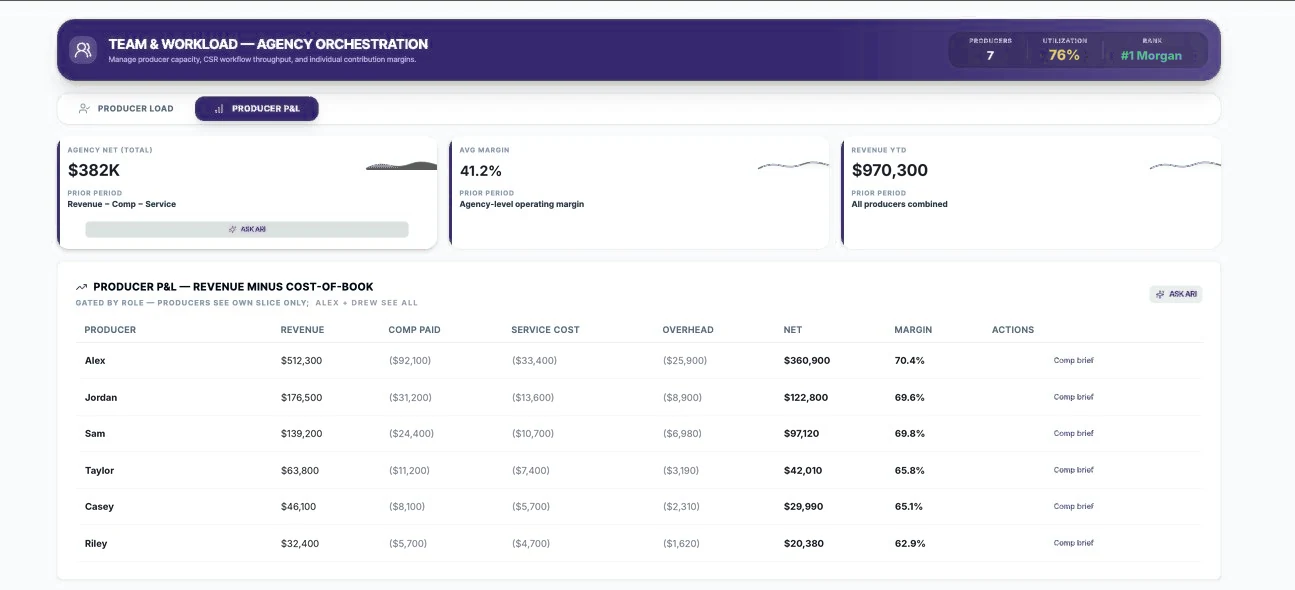Click the team icon in the header banner
Image resolution: width=1295 pixels, height=590 pixels.
coord(83,49)
